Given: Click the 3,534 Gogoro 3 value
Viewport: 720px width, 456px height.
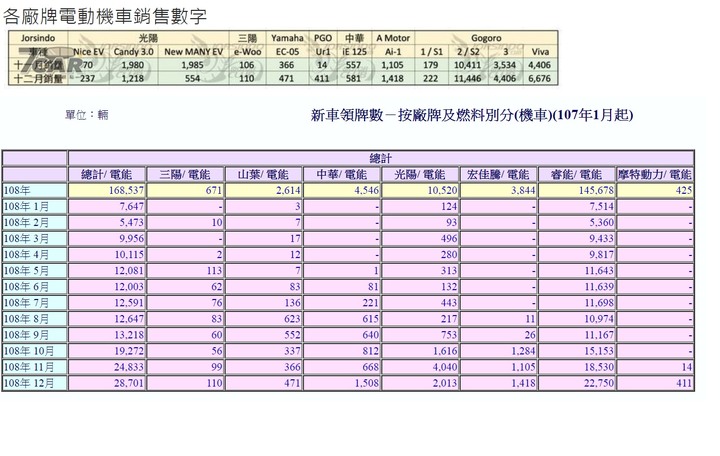Looking at the screenshot, I should tap(505, 65).
